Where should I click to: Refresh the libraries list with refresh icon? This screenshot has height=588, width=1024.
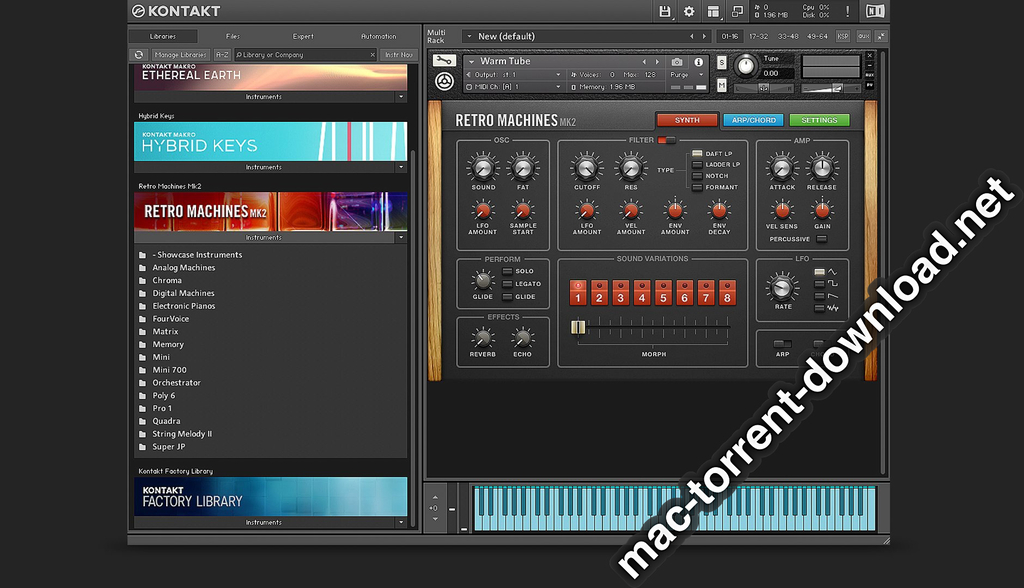tap(138, 55)
